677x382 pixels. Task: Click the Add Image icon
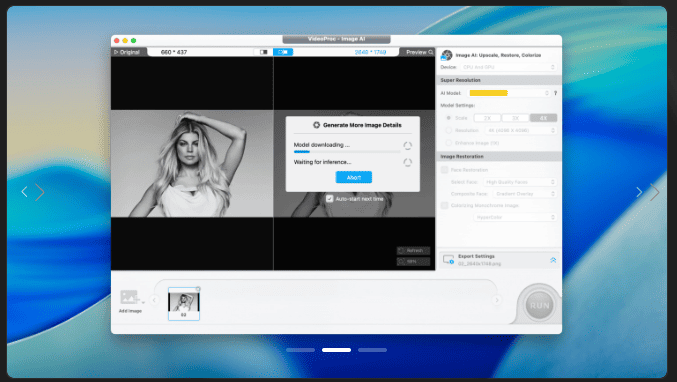pyautogui.click(x=130, y=297)
